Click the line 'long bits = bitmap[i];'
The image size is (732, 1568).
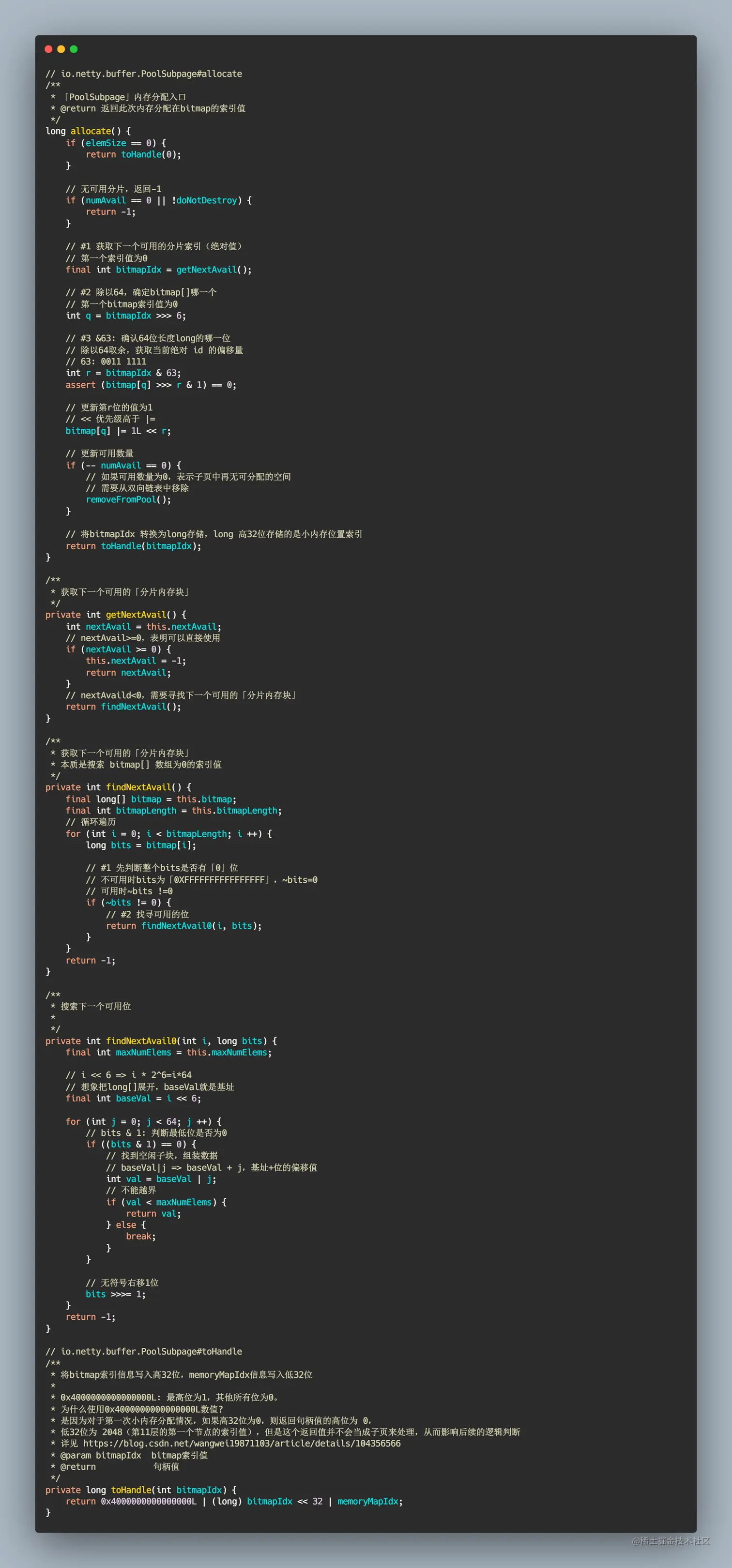tap(141, 845)
